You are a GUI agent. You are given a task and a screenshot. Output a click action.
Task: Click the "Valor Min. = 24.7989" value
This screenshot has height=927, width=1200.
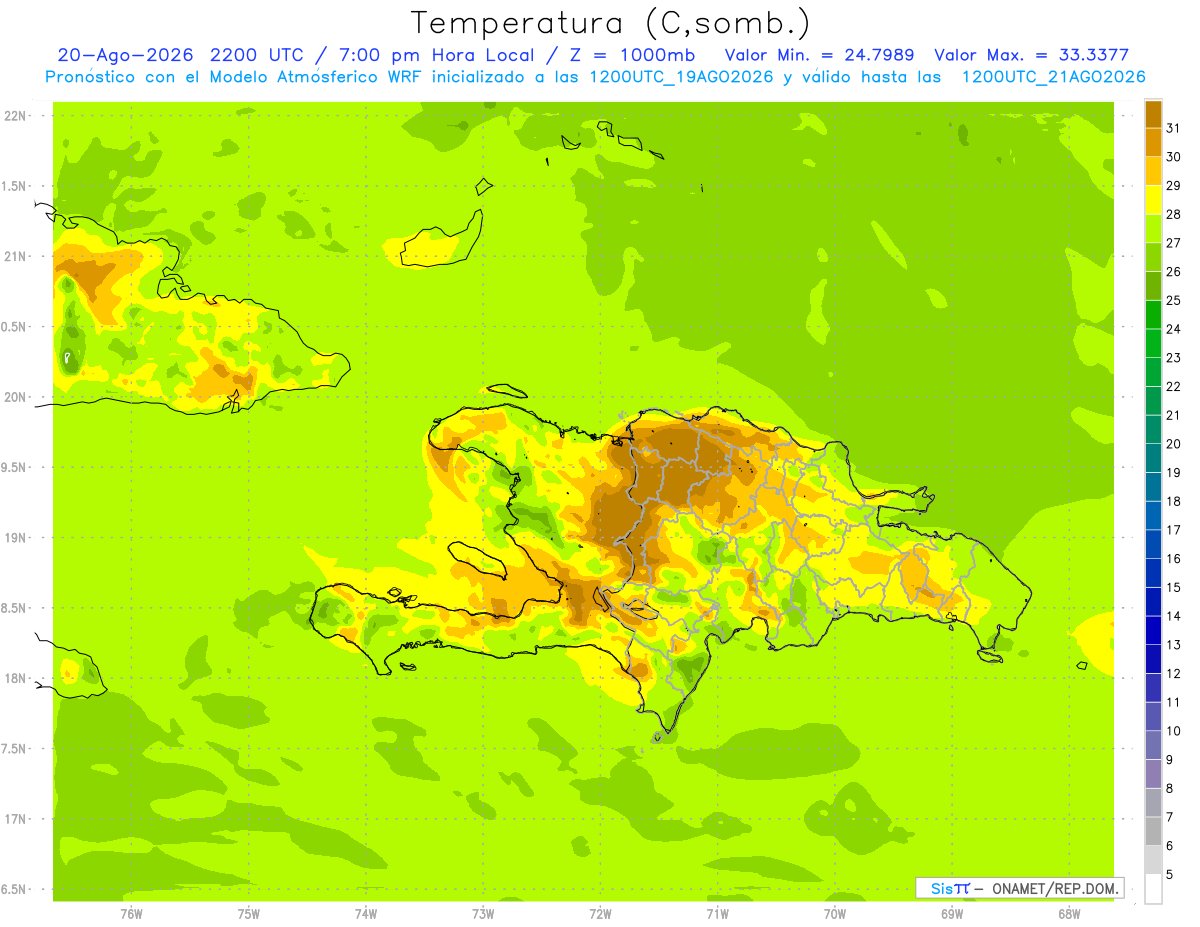[819, 55]
